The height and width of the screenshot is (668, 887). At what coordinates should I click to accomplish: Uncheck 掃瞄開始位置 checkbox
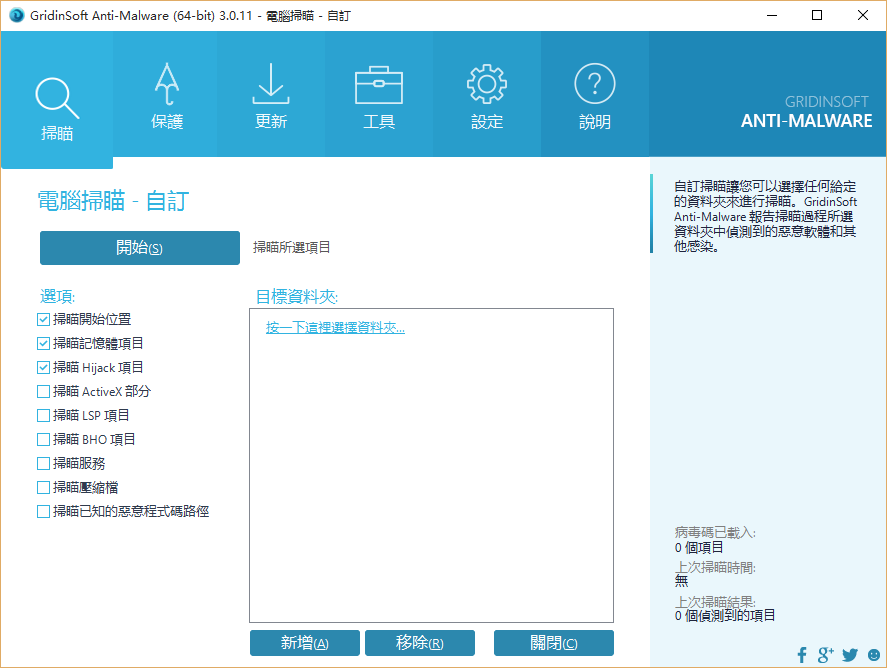click(43, 320)
